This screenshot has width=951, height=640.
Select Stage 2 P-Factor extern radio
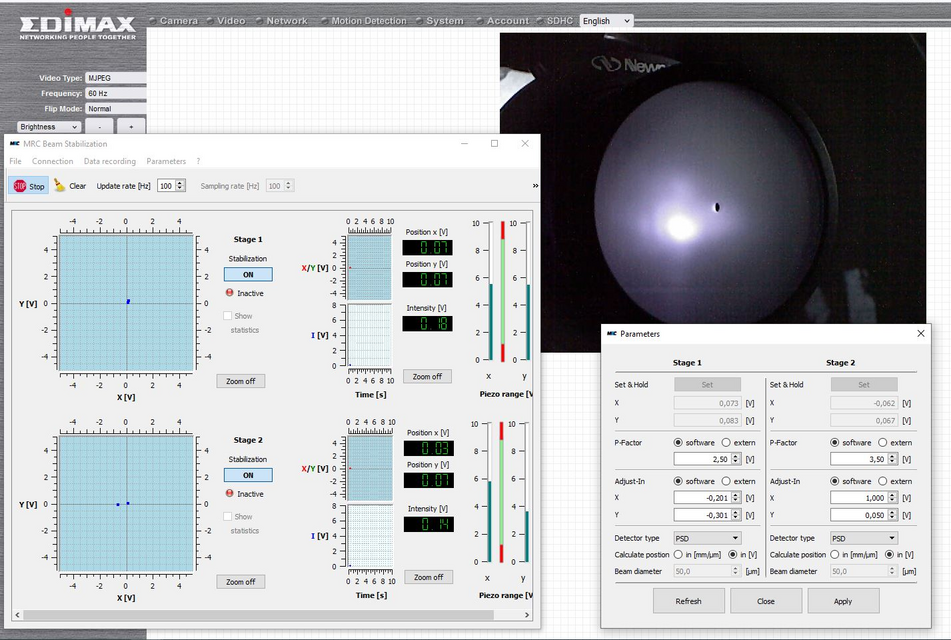coord(882,442)
